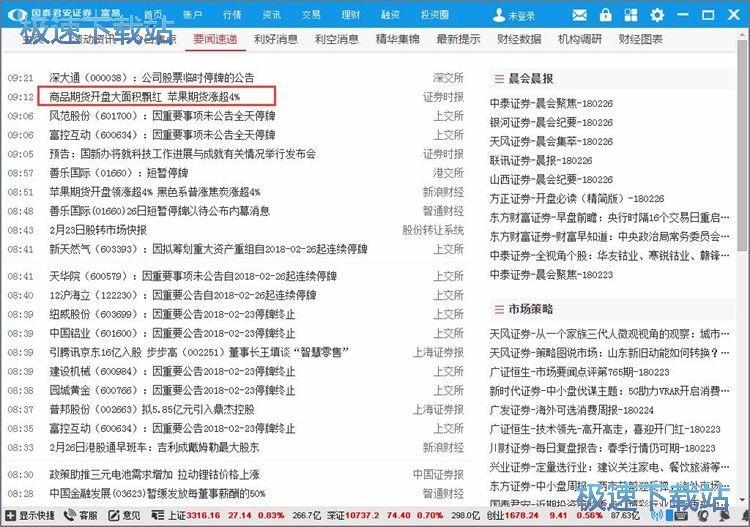Image resolution: width=750 pixels, height=527 pixels.
Task: Open report 方正证券-开盘必读（精简版）-180226
Action: (x=577, y=198)
